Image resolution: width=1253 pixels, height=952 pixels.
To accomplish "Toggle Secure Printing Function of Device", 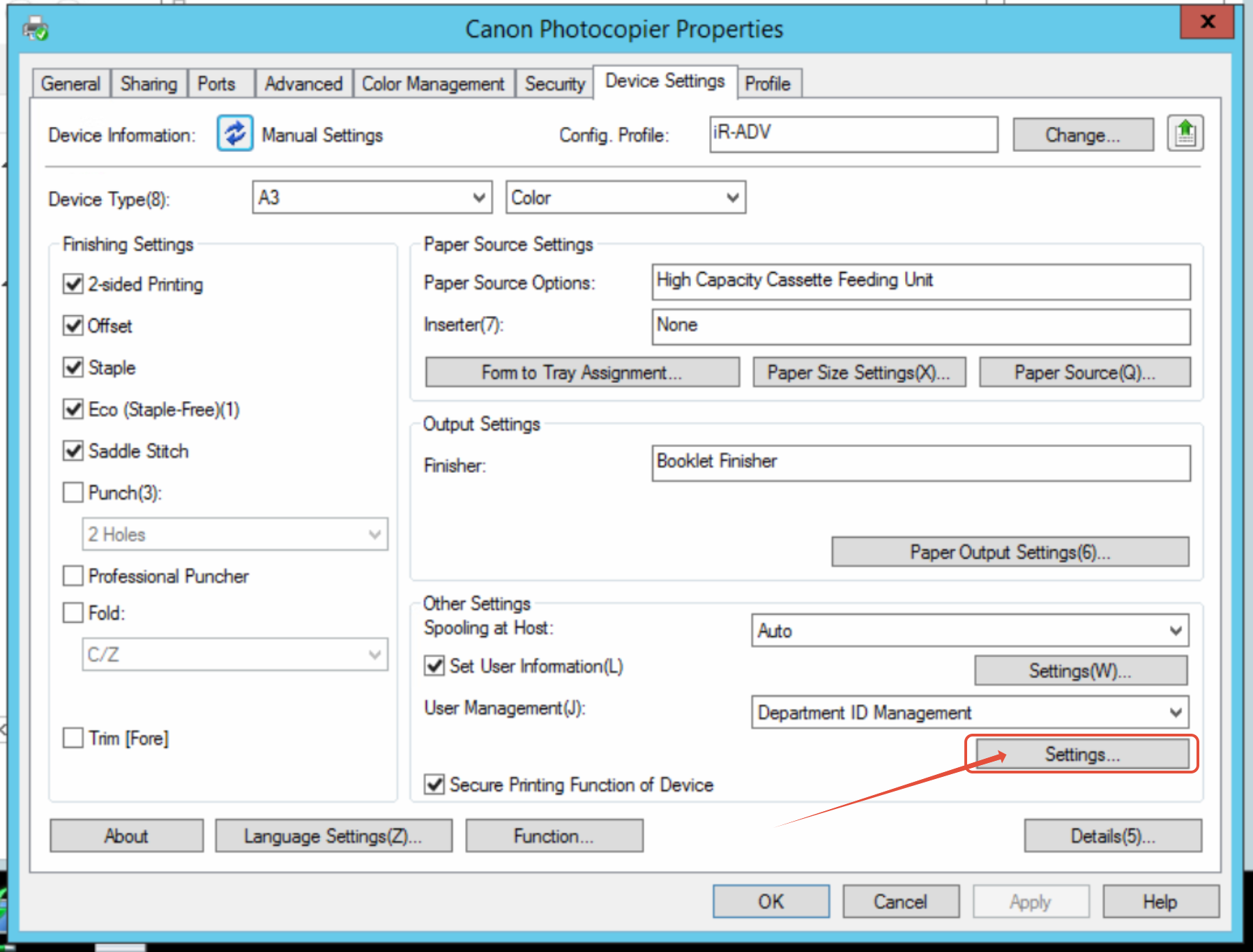I will 434,785.
